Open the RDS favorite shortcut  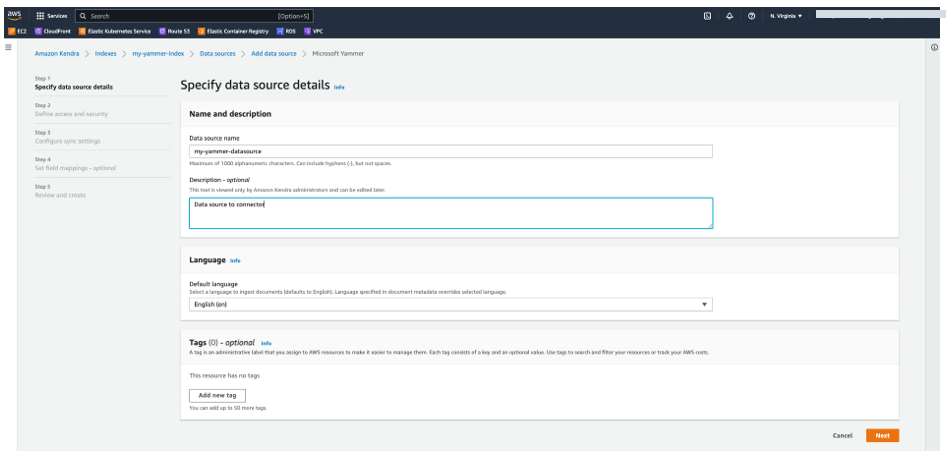tap(287, 31)
